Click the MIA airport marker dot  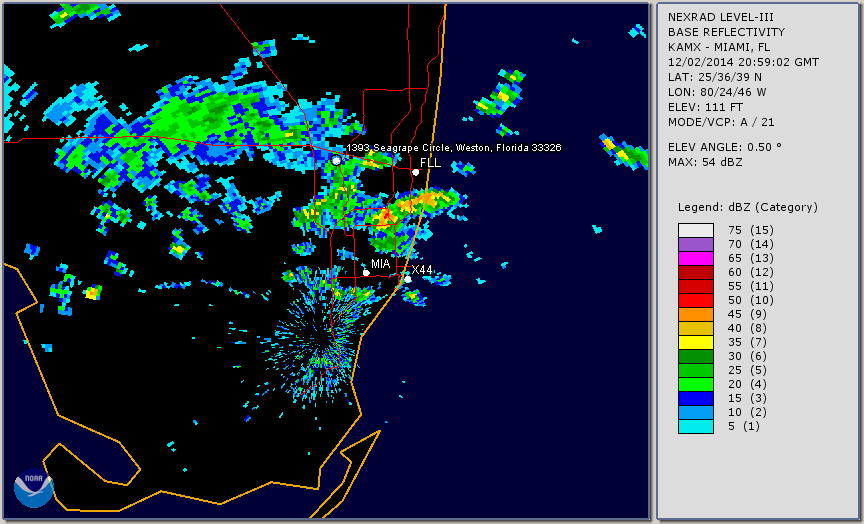pos(366,273)
